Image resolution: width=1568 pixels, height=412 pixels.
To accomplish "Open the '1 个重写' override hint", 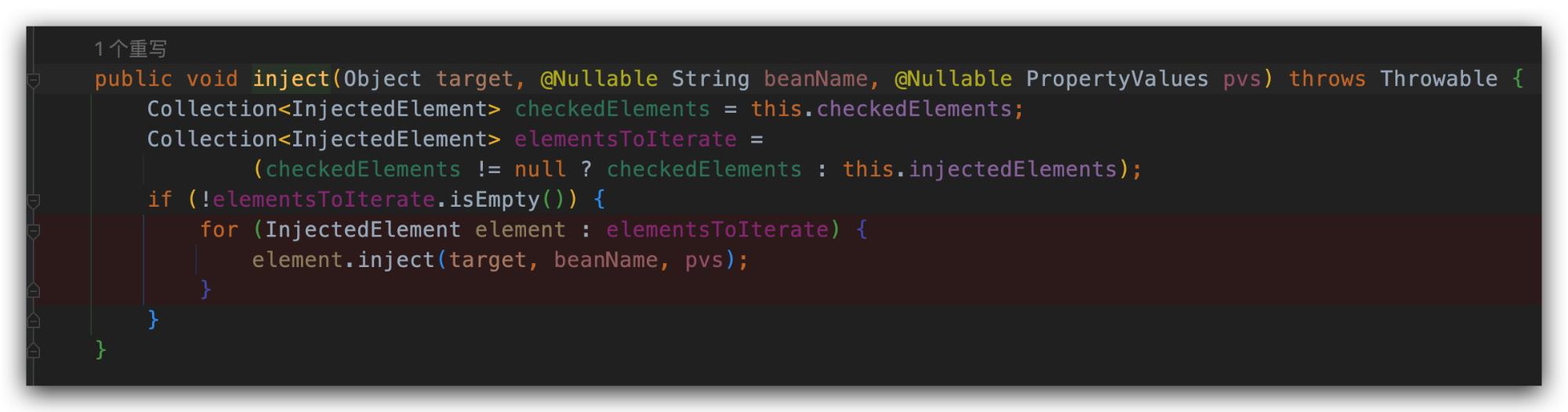I will pyautogui.click(x=130, y=49).
